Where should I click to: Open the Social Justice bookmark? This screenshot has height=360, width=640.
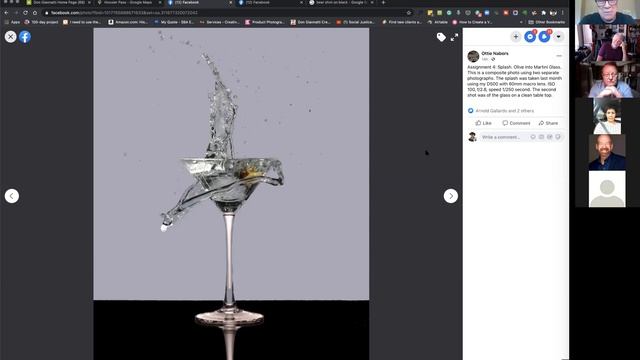tap(356, 22)
